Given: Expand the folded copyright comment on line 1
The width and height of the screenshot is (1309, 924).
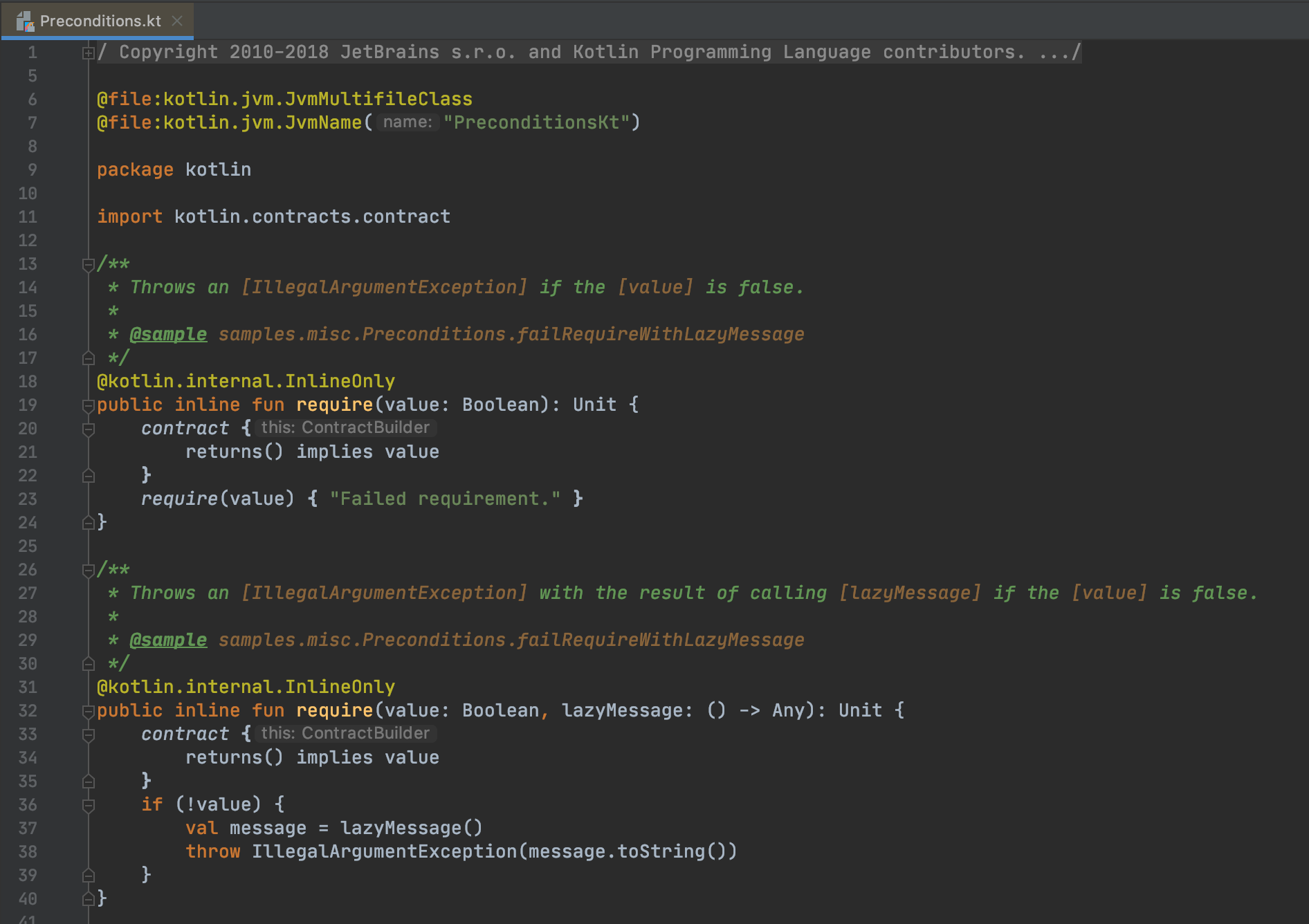Looking at the screenshot, I should (x=88, y=53).
